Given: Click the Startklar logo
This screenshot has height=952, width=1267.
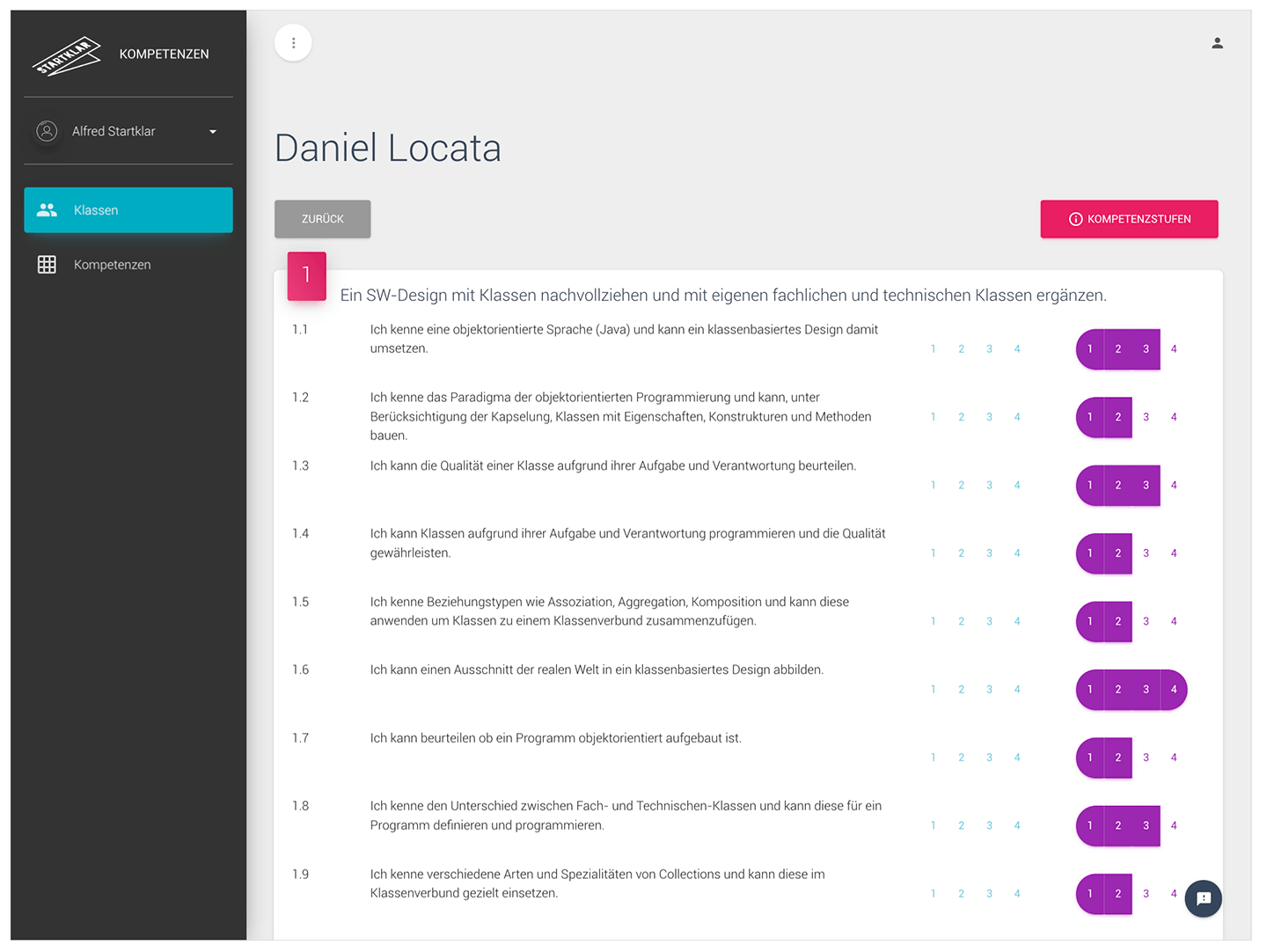Looking at the screenshot, I should 67,55.
